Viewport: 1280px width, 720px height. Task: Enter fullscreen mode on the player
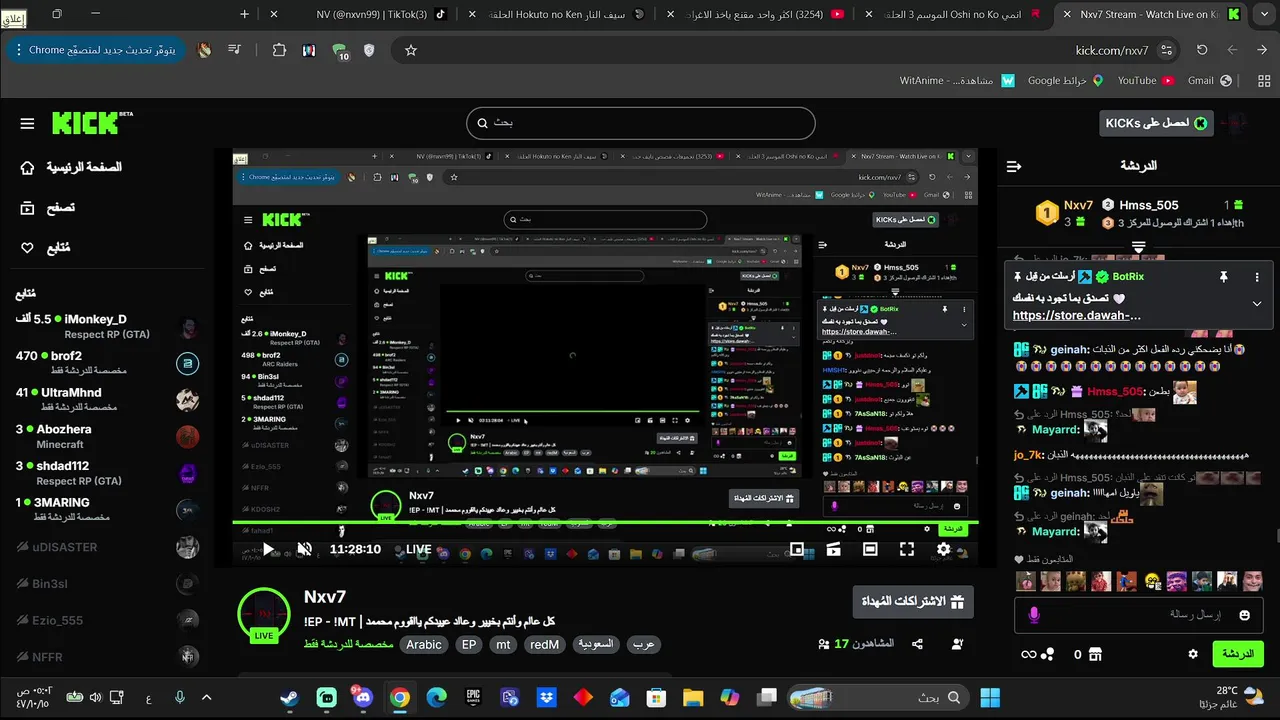pos(907,549)
